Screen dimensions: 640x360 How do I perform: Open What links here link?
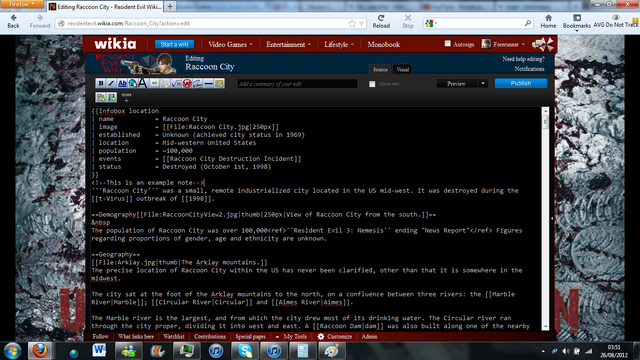136,337
